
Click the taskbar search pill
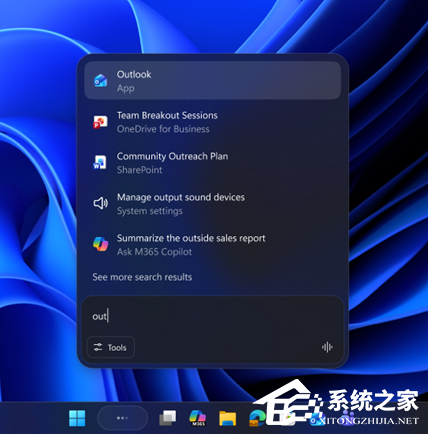pyautogui.click(x=122, y=418)
